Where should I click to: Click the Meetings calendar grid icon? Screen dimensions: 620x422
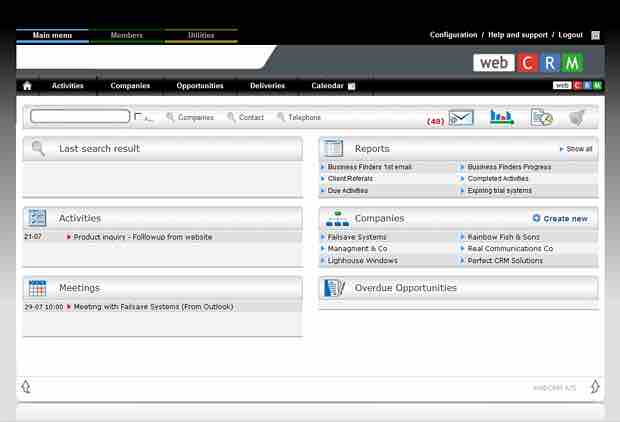point(38,288)
